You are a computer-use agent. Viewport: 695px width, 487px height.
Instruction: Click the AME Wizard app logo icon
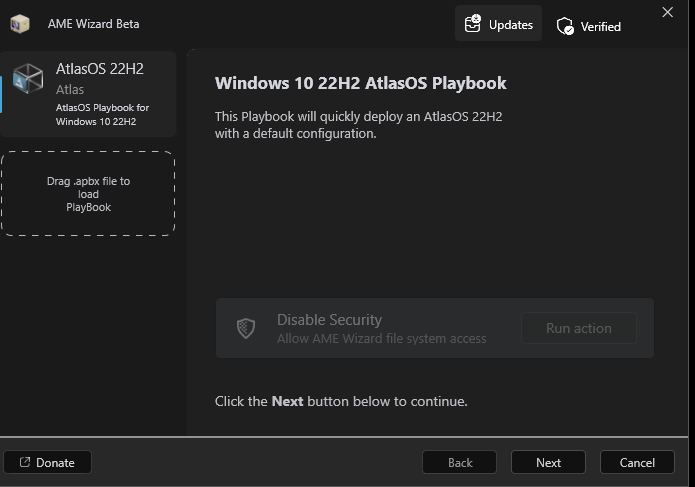20,24
